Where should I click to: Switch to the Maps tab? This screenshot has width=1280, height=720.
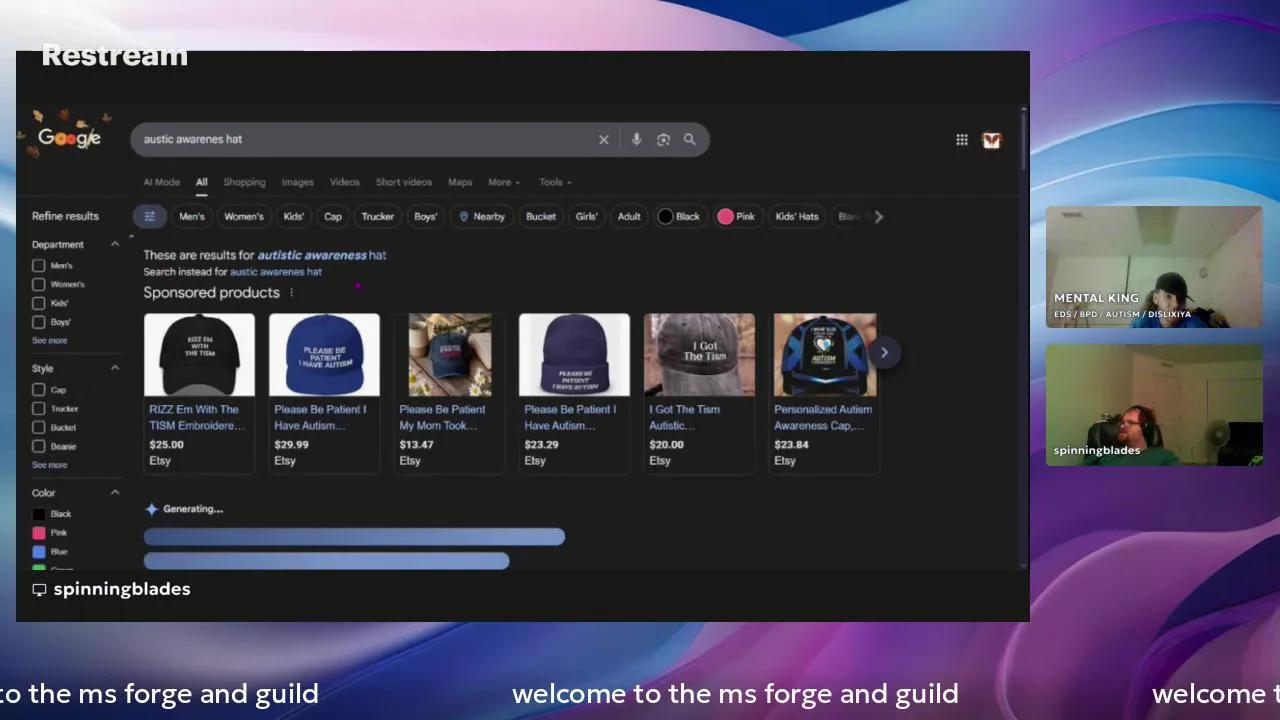(x=460, y=182)
